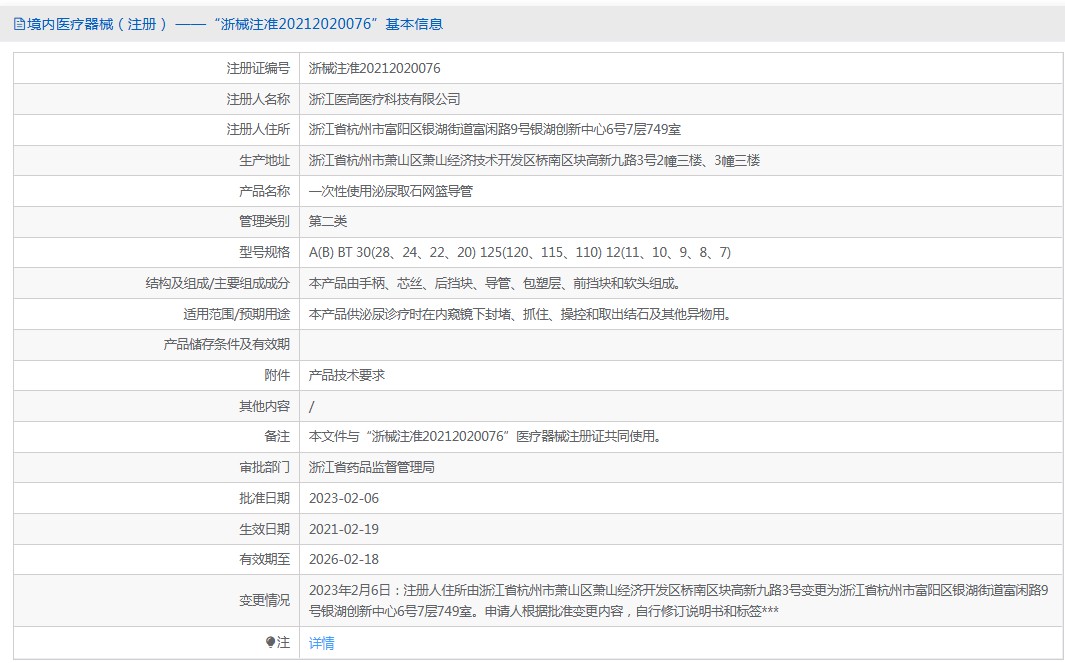
Task: Click the 批准日期 row label
Action: [264, 498]
